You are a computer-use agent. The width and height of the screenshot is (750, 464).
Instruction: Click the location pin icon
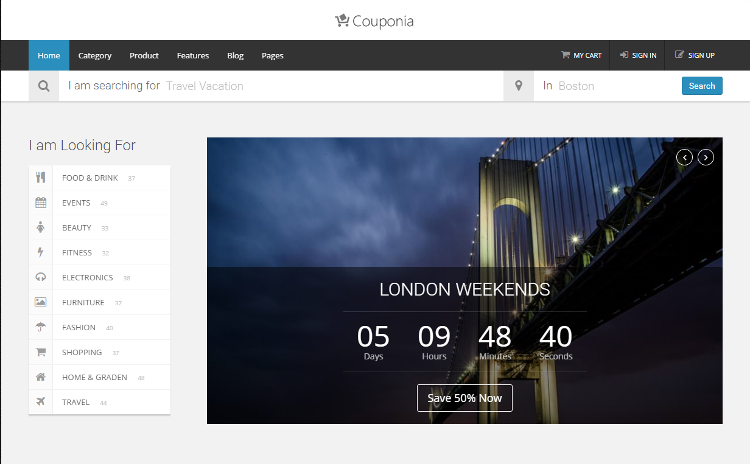[x=518, y=86]
